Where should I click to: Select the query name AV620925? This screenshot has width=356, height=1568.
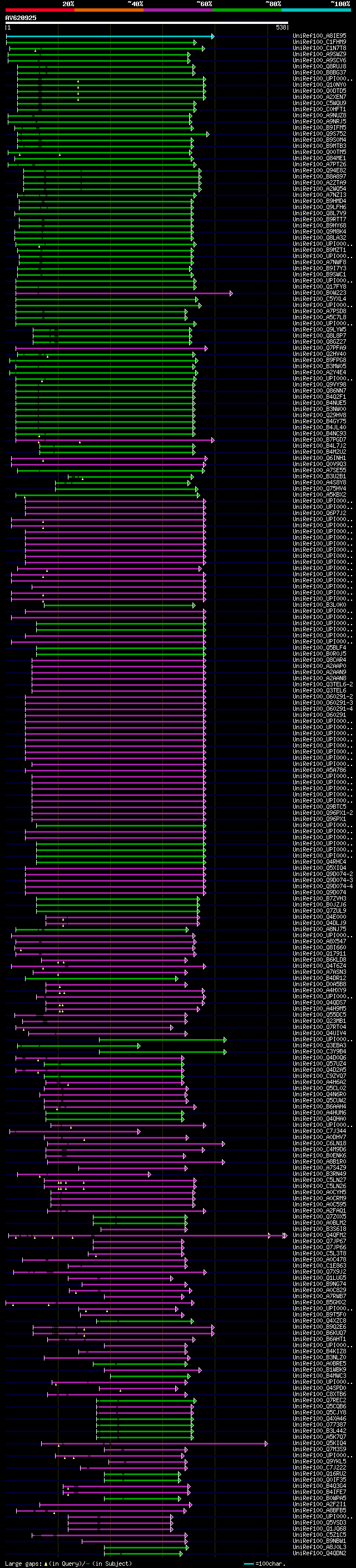tap(21, 18)
